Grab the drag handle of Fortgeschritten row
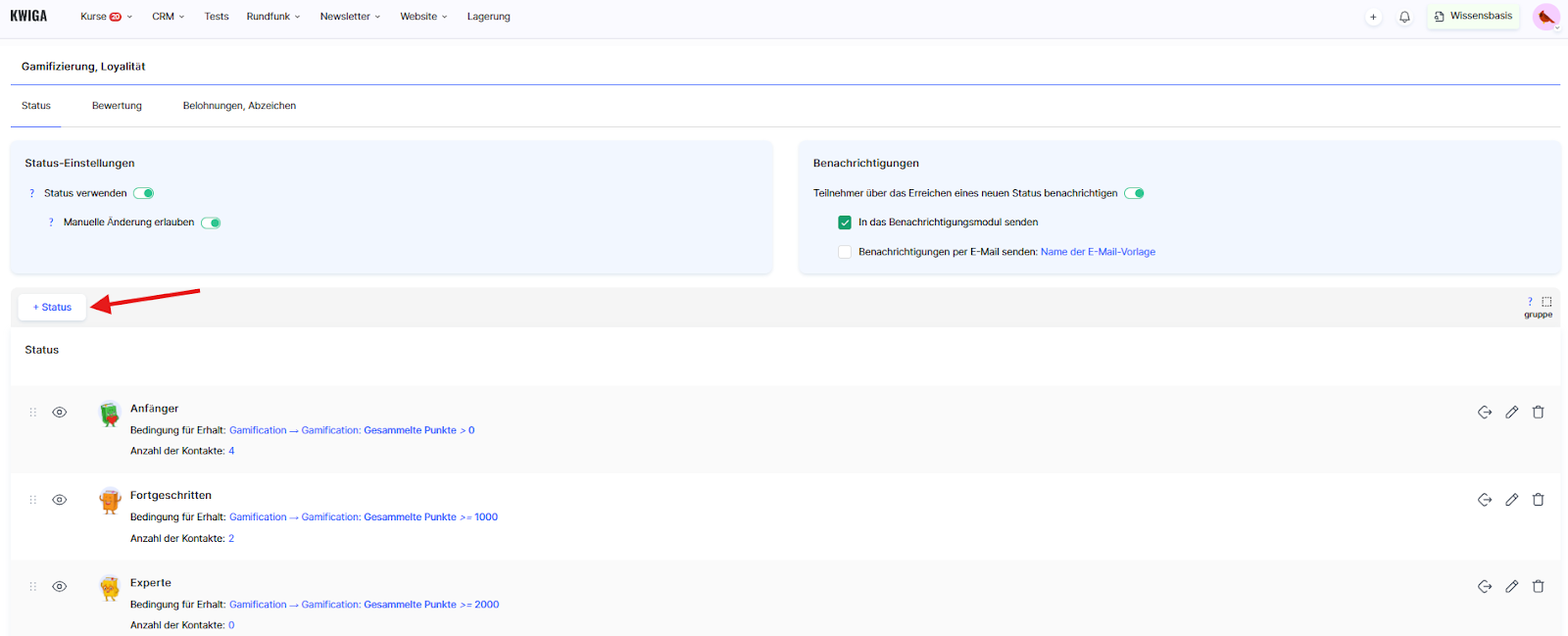This screenshot has height=636, width=1568. point(33,500)
